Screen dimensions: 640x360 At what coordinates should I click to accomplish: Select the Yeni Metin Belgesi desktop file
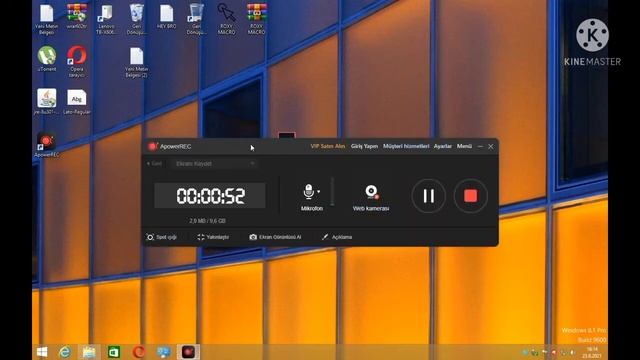[47, 19]
